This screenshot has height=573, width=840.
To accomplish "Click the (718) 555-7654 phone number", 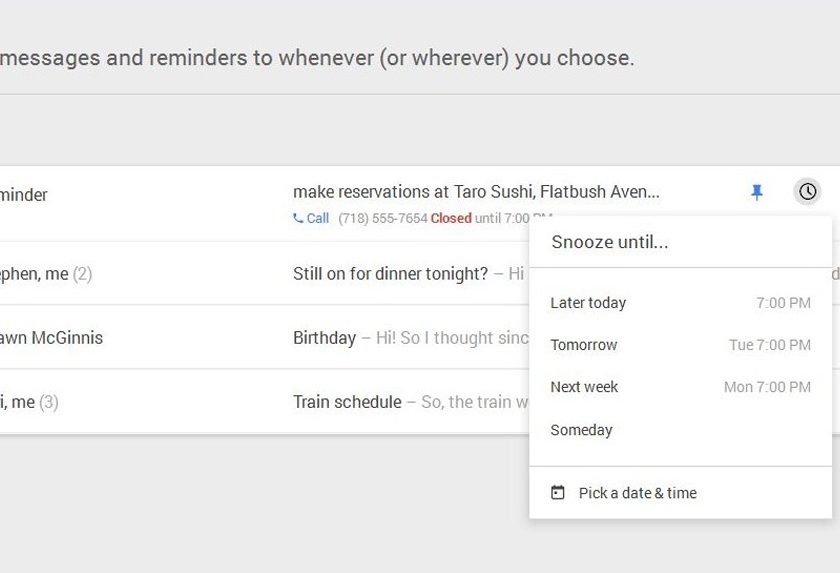I will (x=382, y=218).
